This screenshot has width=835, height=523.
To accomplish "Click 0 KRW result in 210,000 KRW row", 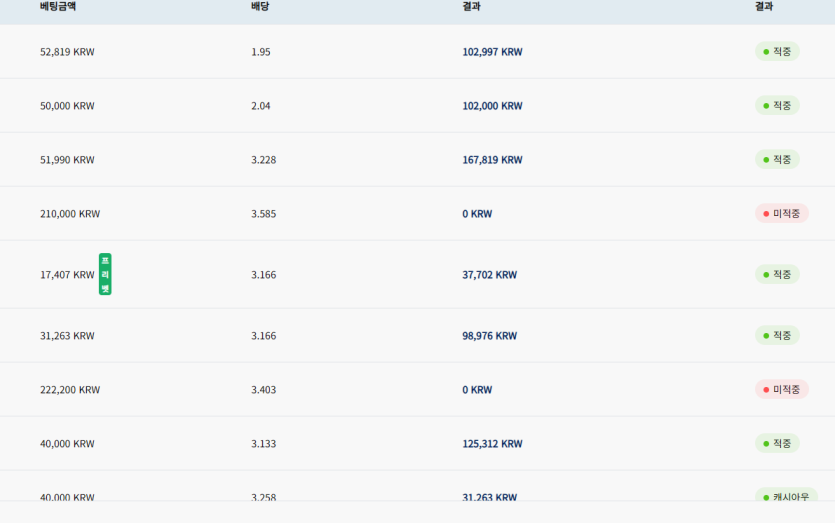I will pos(477,214).
